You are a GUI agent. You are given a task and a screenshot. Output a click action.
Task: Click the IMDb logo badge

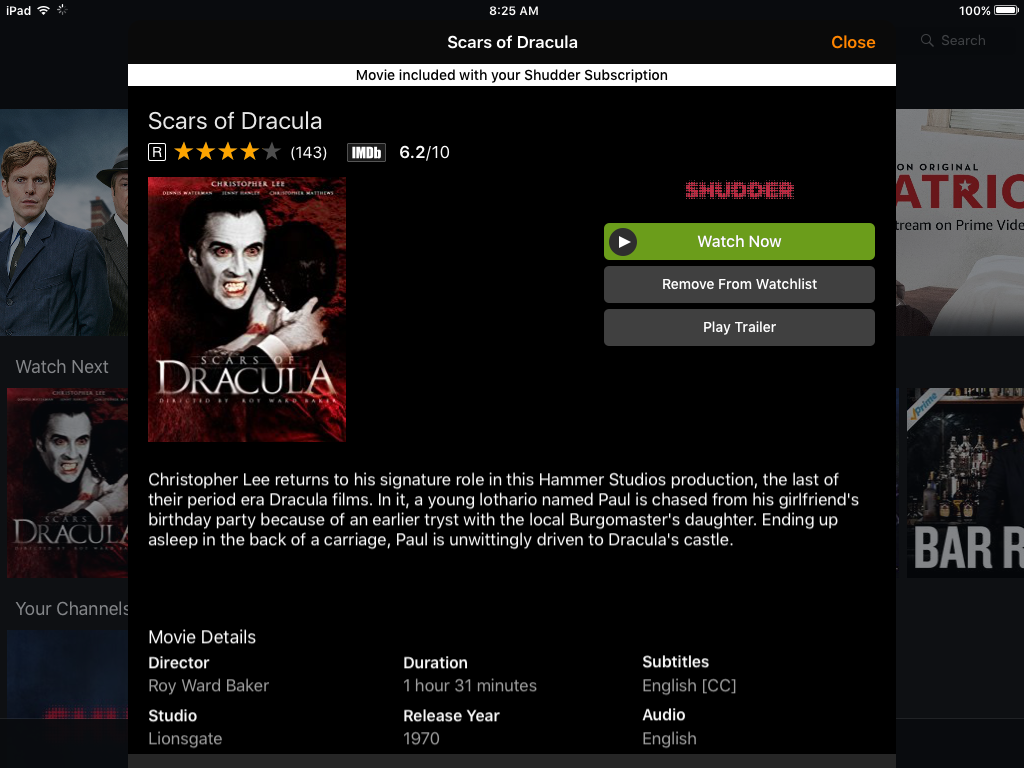(366, 153)
